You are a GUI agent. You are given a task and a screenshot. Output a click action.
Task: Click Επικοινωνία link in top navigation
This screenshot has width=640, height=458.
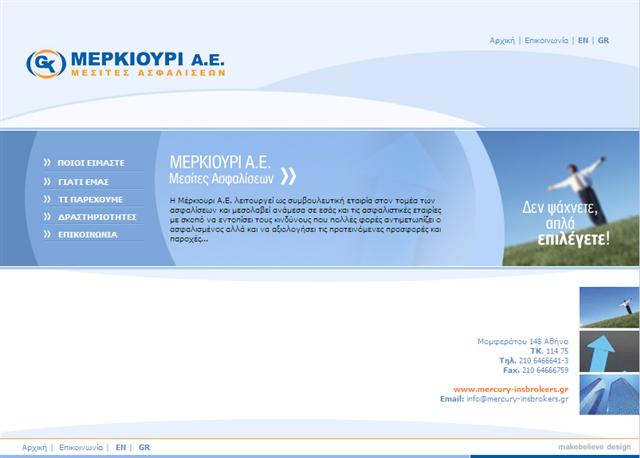coord(546,40)
